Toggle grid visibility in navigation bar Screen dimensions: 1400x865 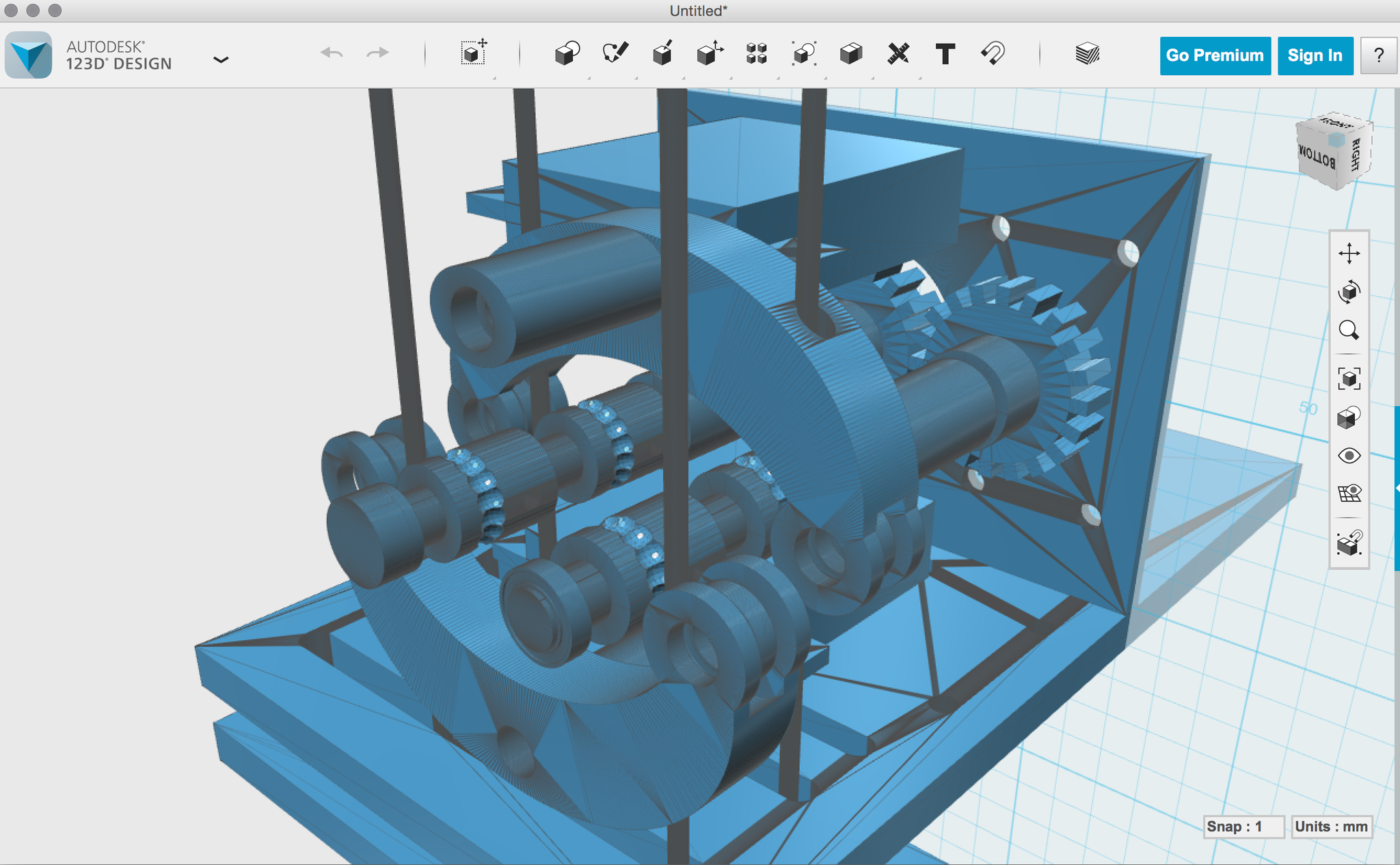[1349, 493]
